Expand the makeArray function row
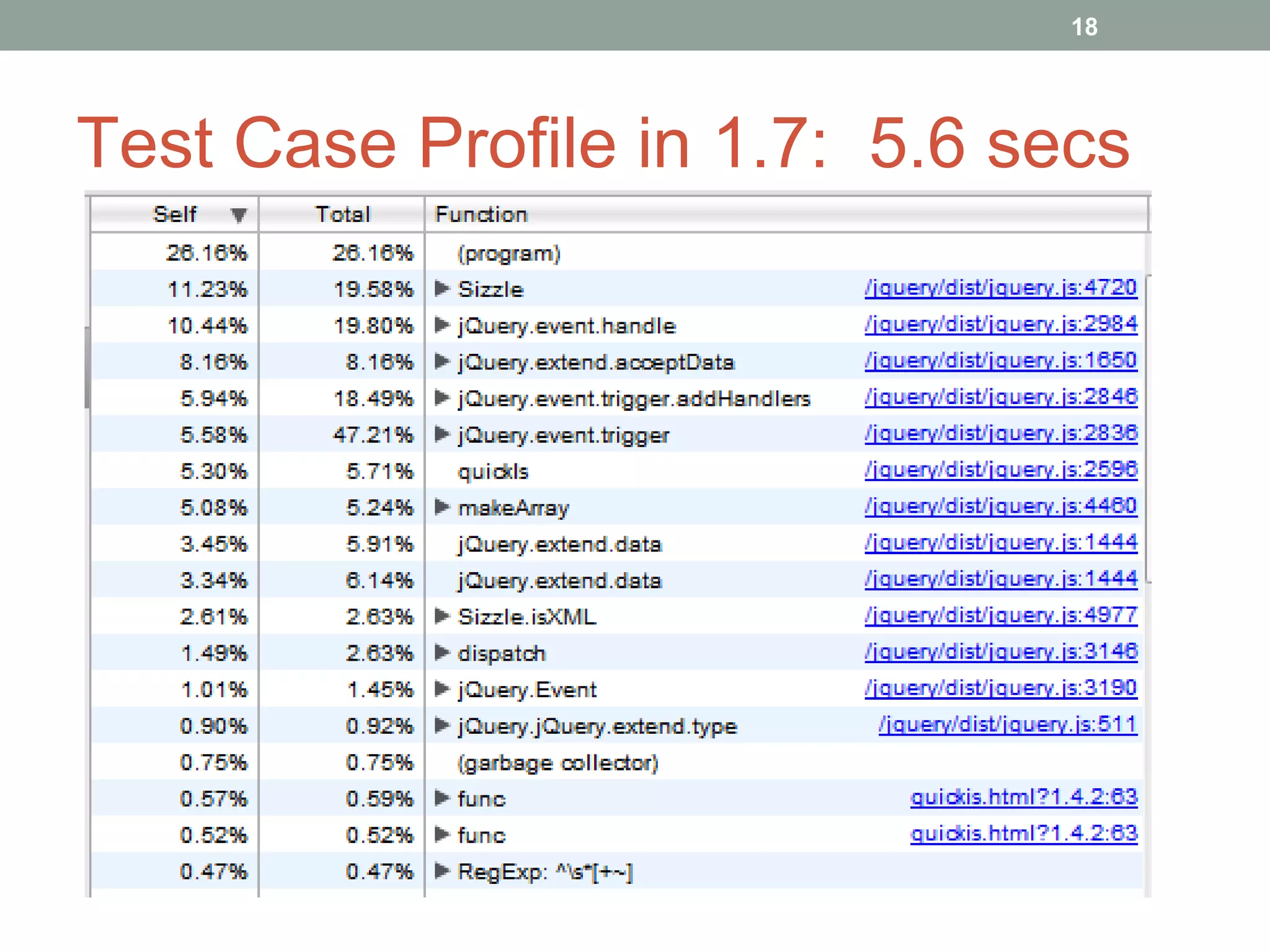1270x952 pixels. click(442, 507)
